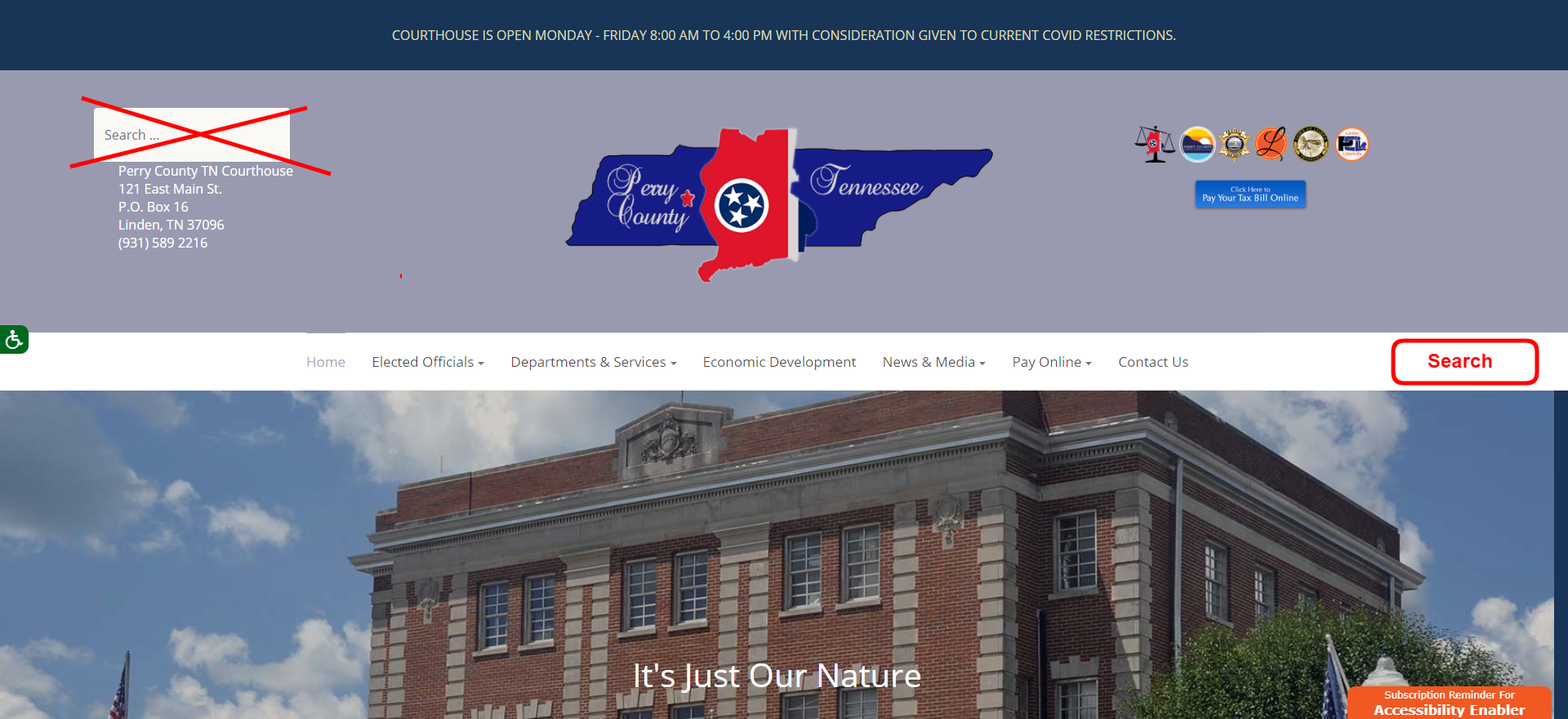Open the Economic Development menu item
Image resolution: width=1568 pixels, height=719 pixels.
[x=779, y=362]
